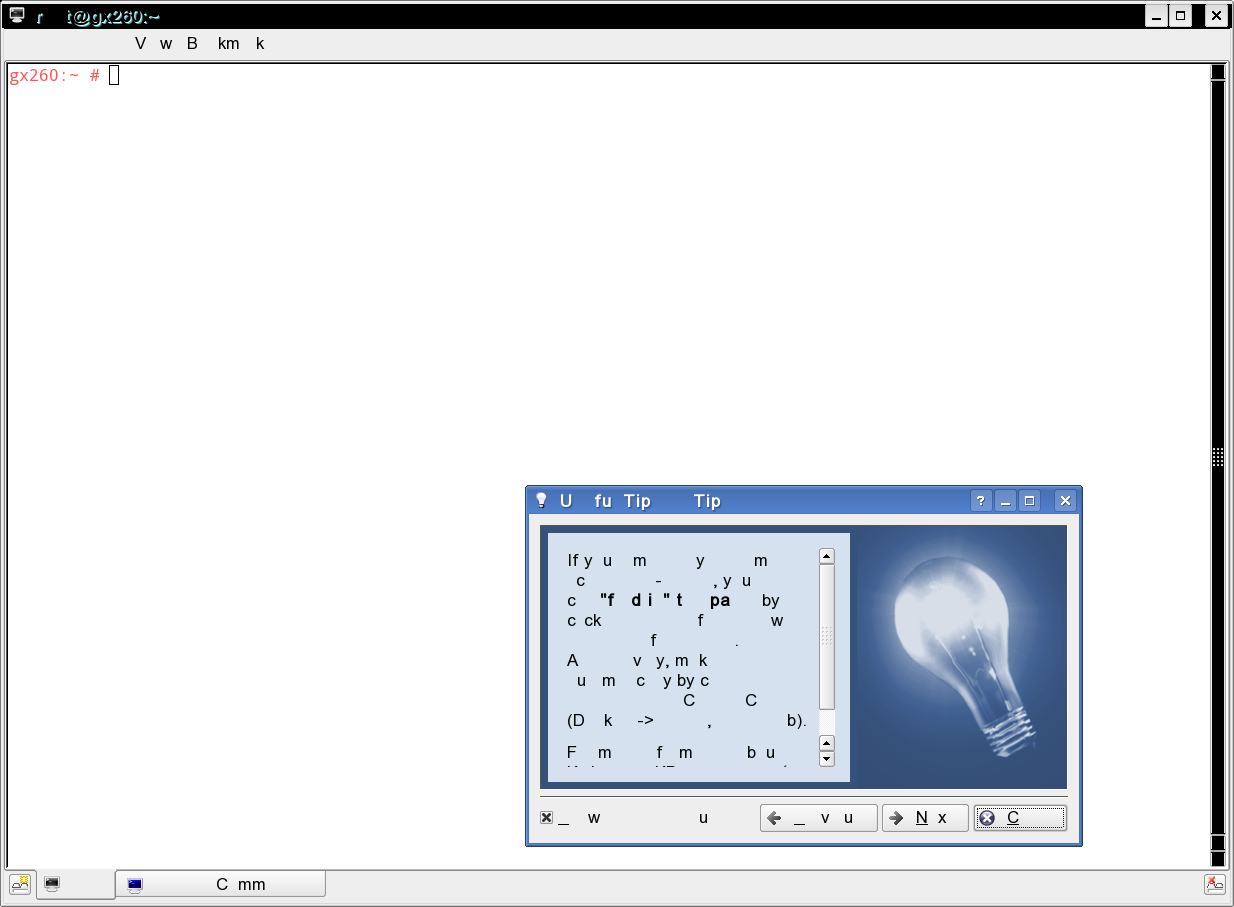Screen dimensions: 1234x907
Task: Switch to the first terminal session tab
Action: 75,884
